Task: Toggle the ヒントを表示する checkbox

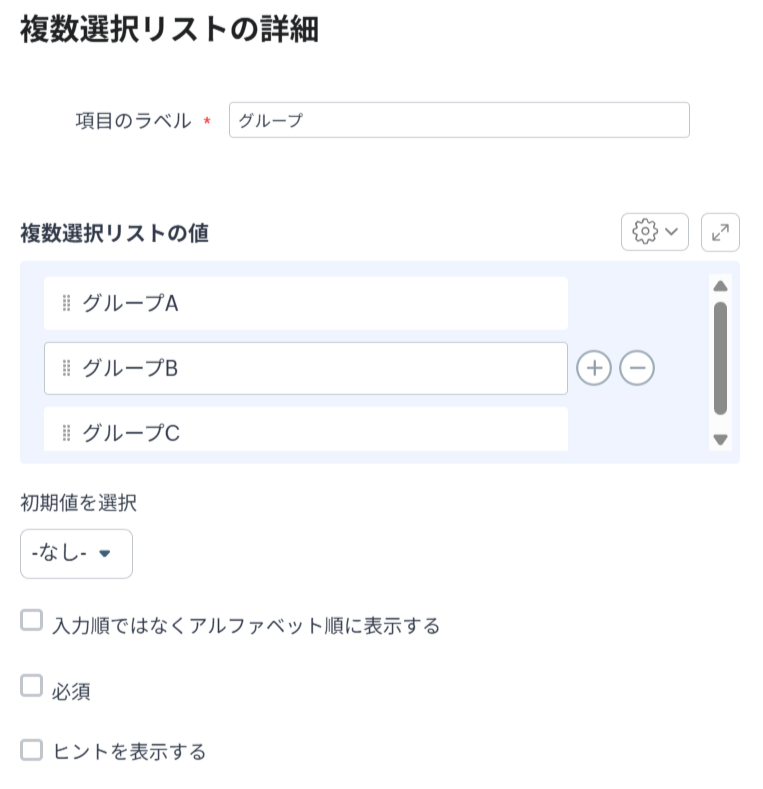Action: pyautogui.click(x=32, y=750)
